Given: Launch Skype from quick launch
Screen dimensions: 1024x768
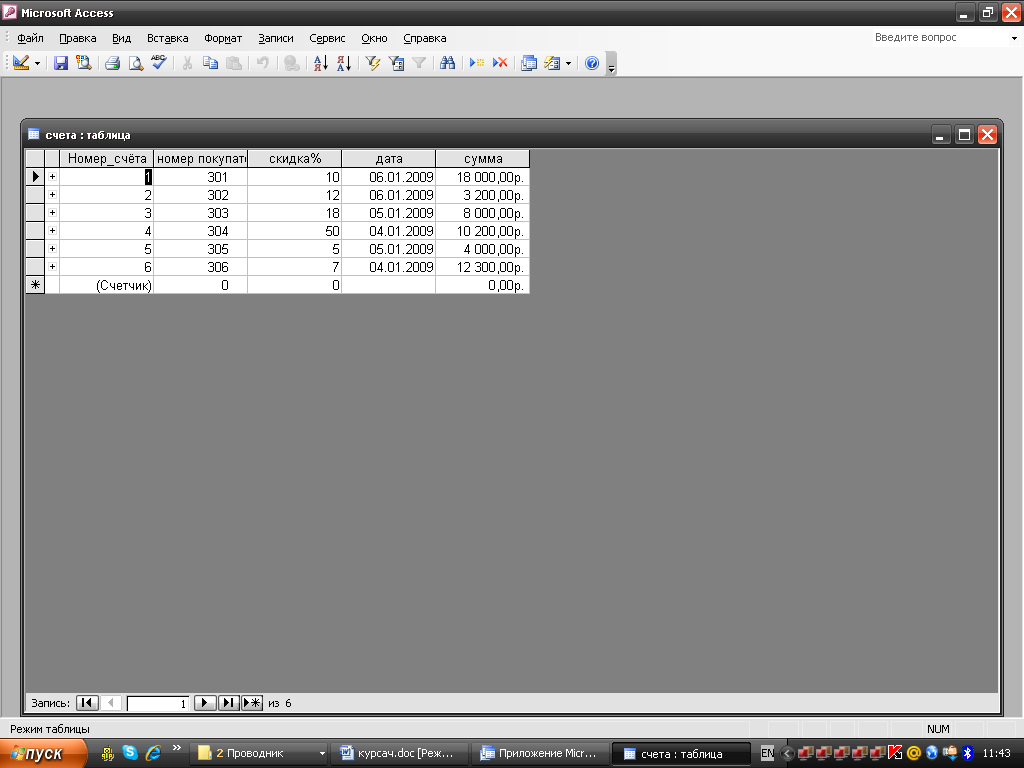Looking at the screenshot, I should point(130,752).
